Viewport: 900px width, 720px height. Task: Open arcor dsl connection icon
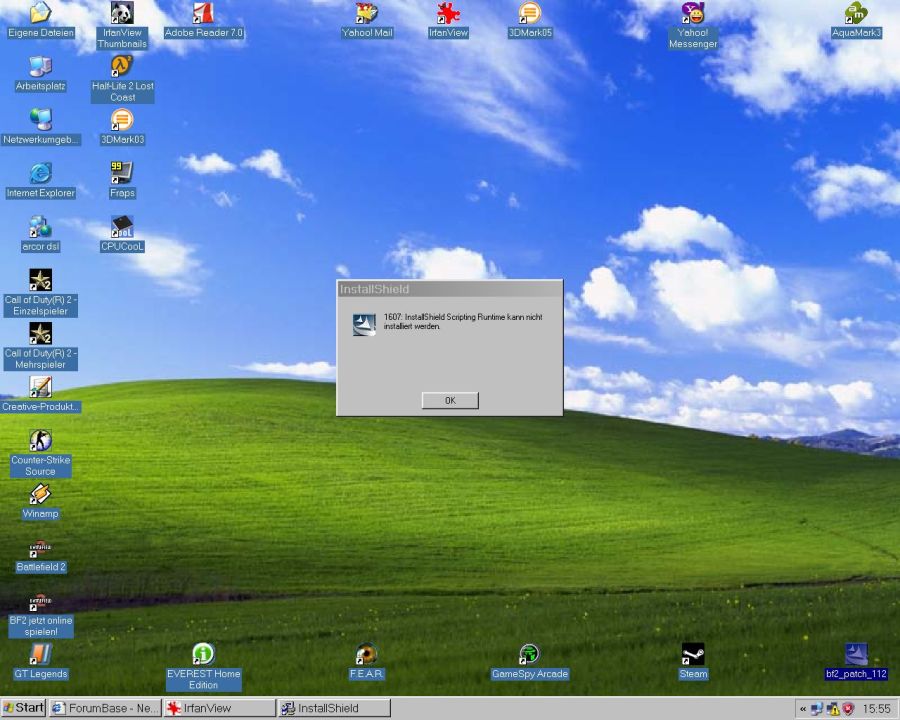tap(40, 234)
